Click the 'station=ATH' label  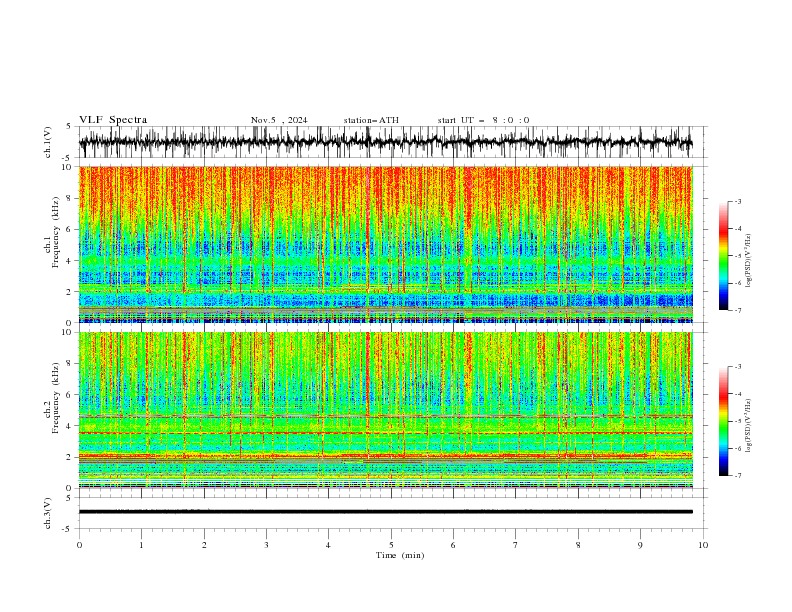coord(371,120)
